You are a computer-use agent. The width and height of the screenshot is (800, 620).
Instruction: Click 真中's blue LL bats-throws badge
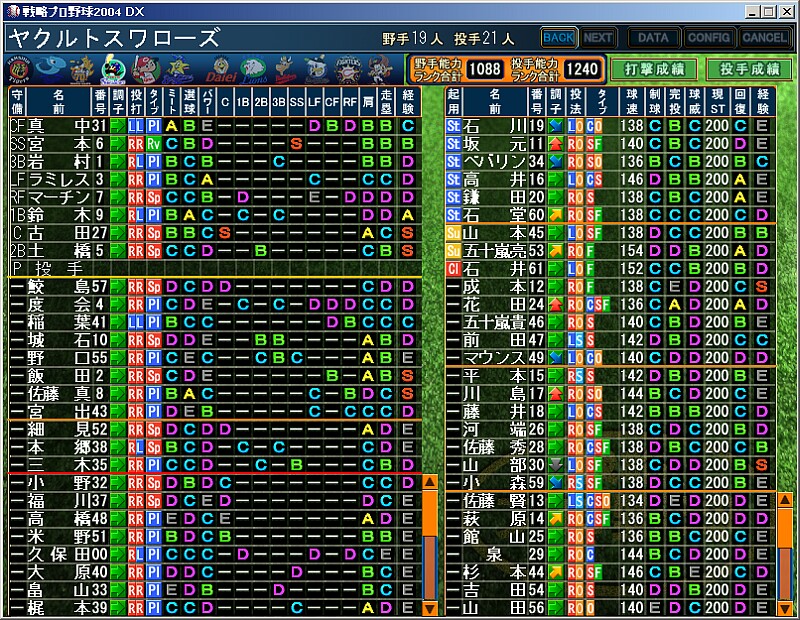click(x=136, y=126)
